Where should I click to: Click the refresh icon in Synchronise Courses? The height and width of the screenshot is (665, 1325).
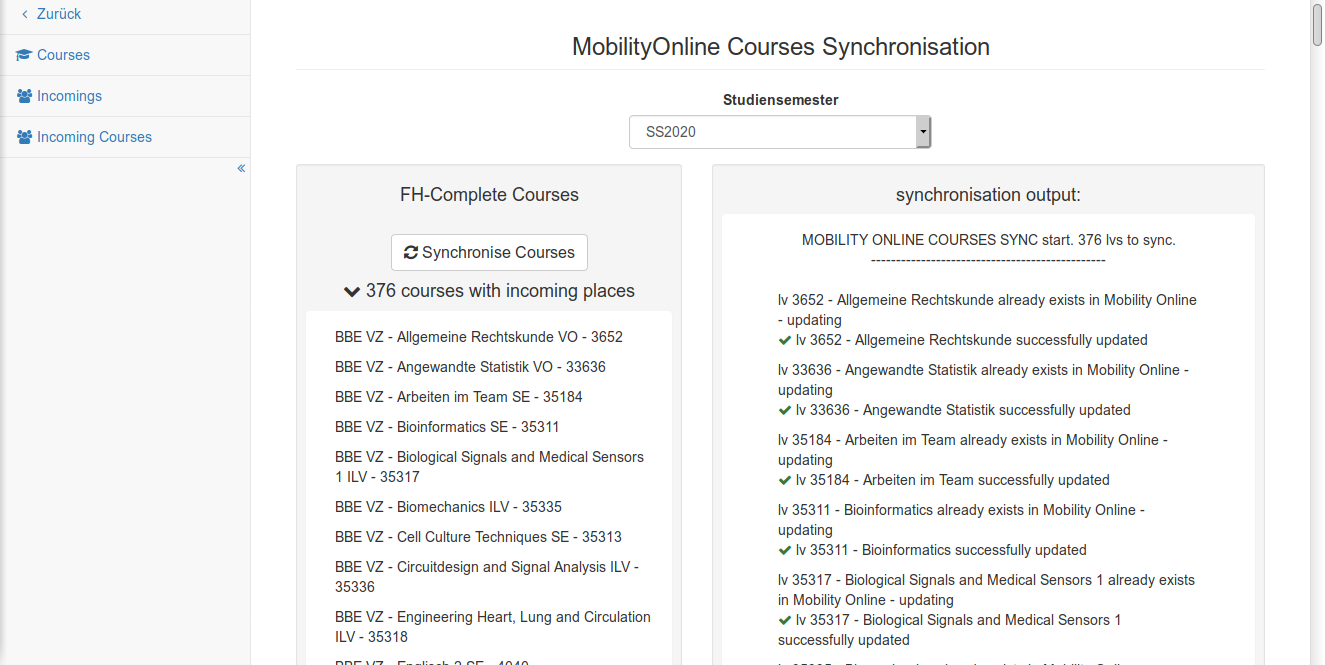pyautogui.click(x=410, y=253)
